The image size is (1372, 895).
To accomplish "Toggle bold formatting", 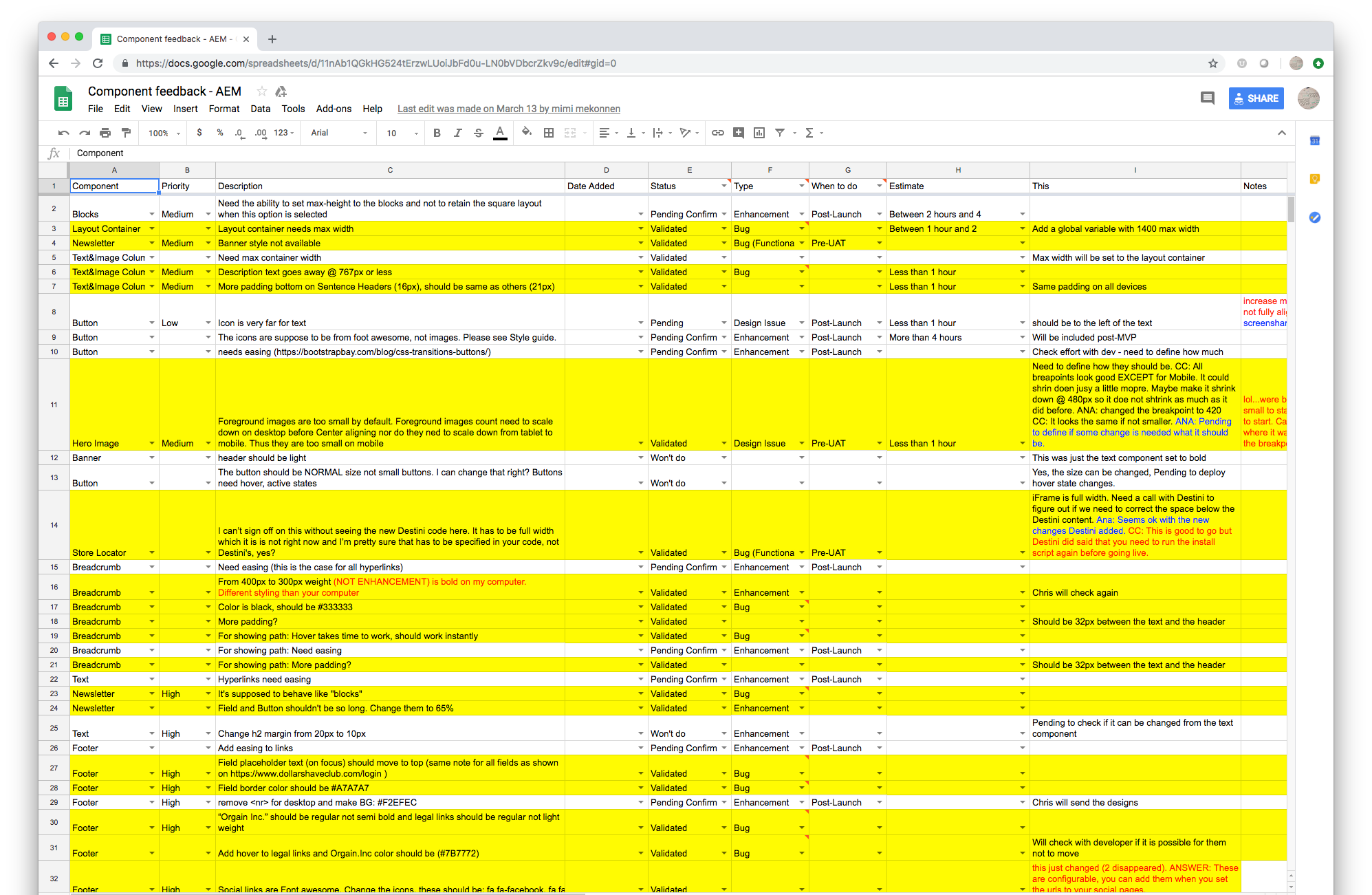I will click(437, 133).
